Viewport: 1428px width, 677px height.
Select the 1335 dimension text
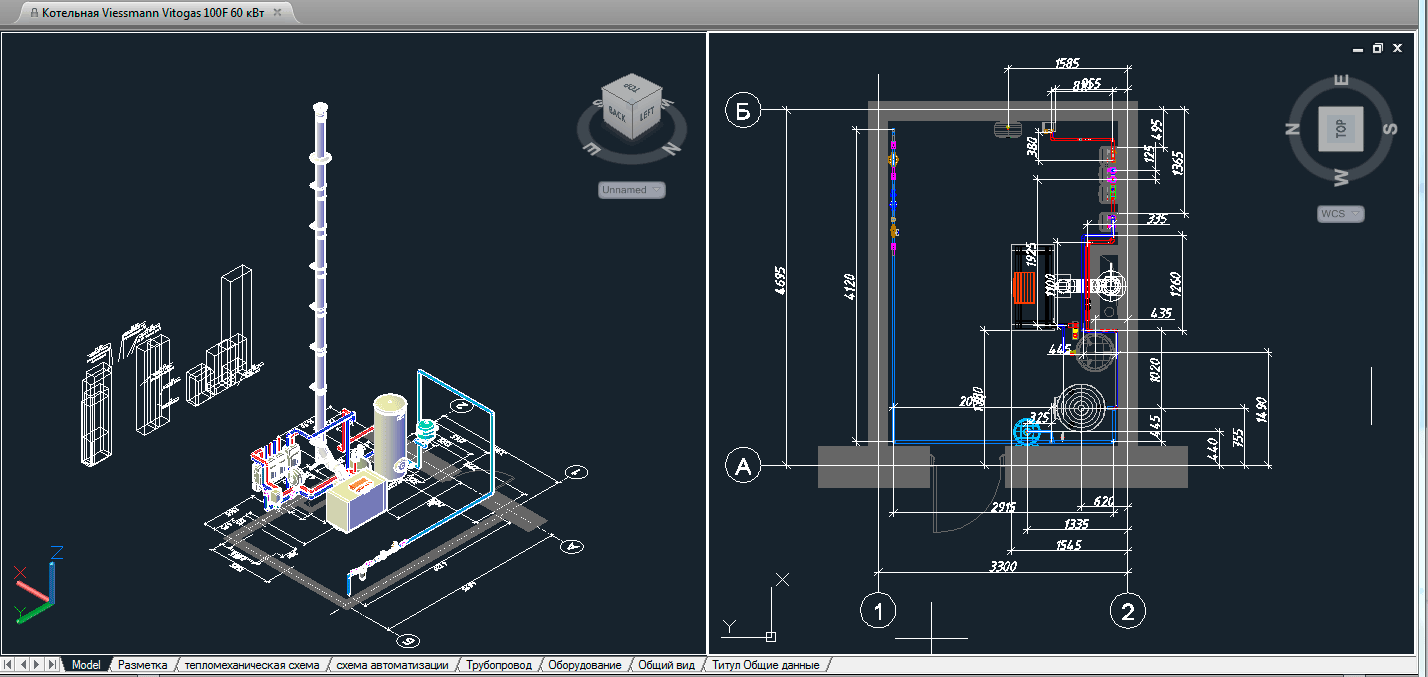[x=1076, y=524]
